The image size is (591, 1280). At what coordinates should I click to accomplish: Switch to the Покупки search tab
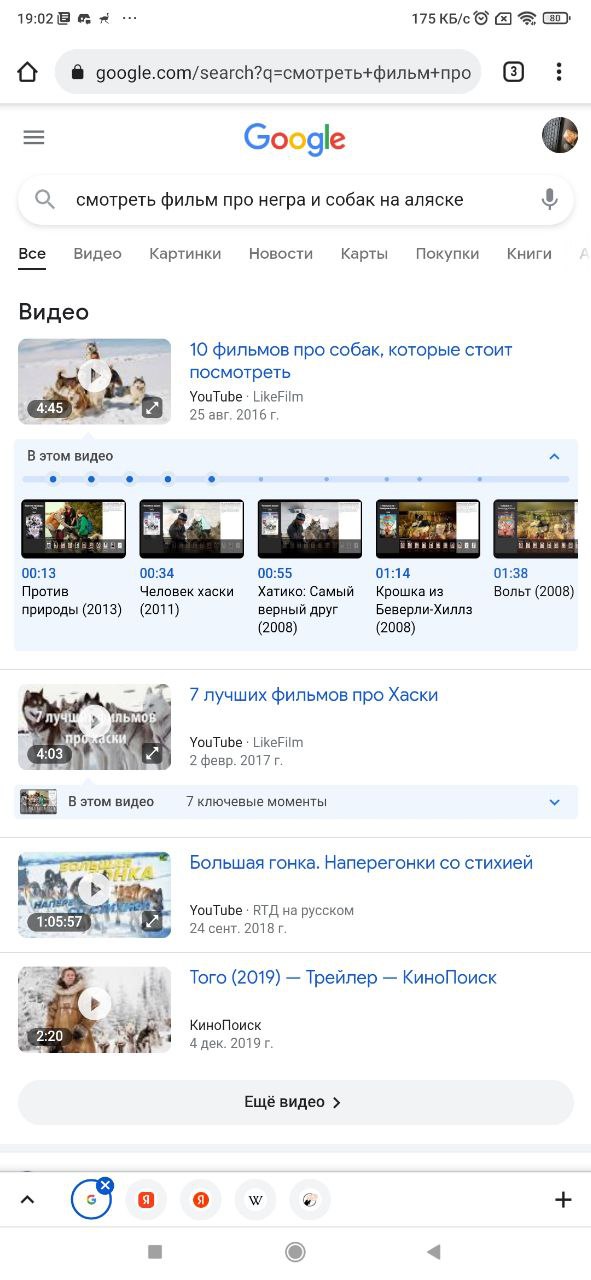point(447,253)
